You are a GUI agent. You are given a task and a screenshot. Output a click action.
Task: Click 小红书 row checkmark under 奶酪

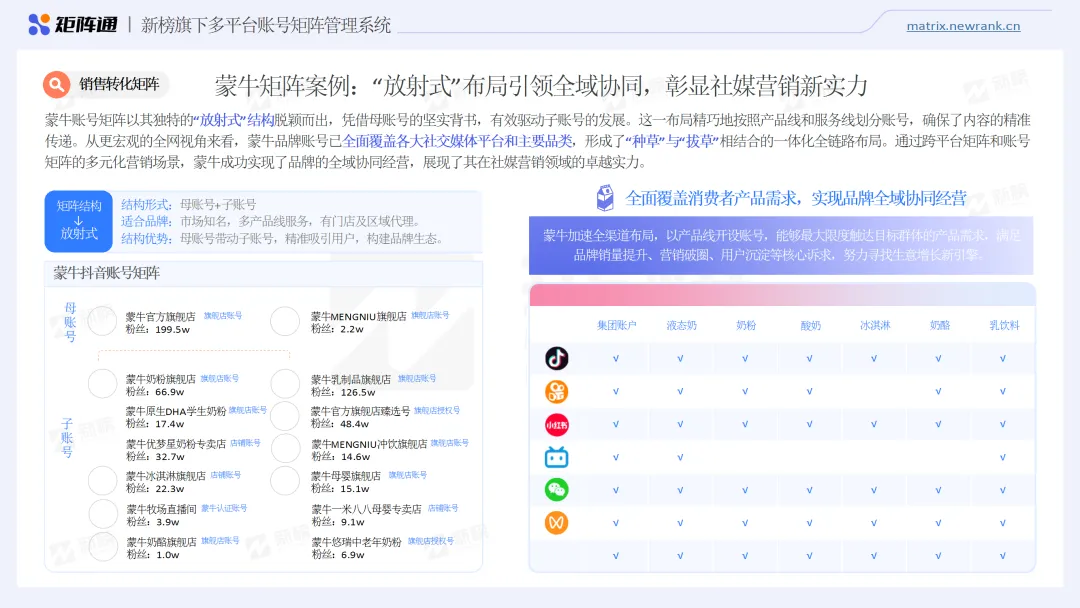[x=938, y=424]
